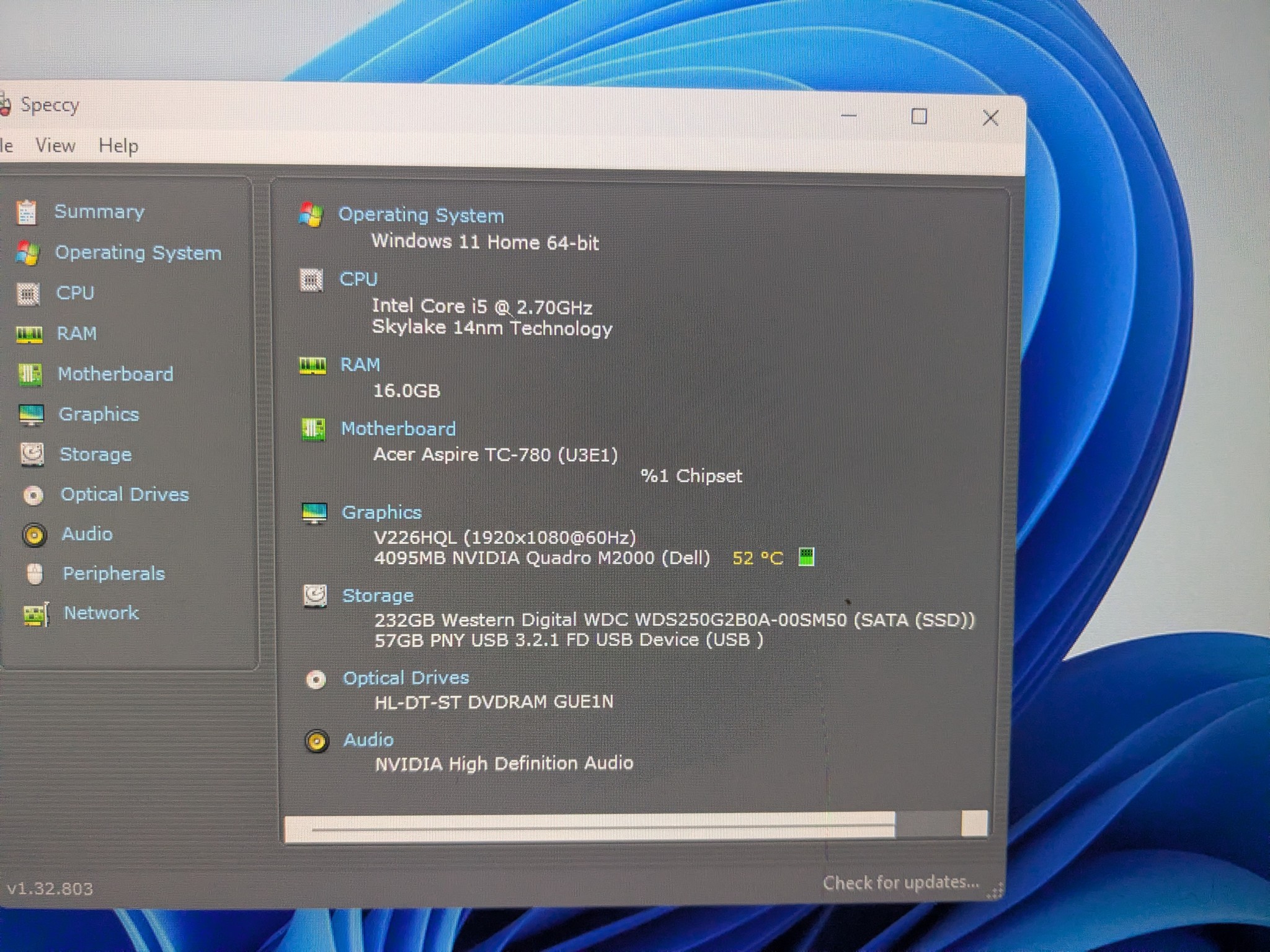
Task: Click the monitor icon beside Graphics heading in summary
Action: 314,513
